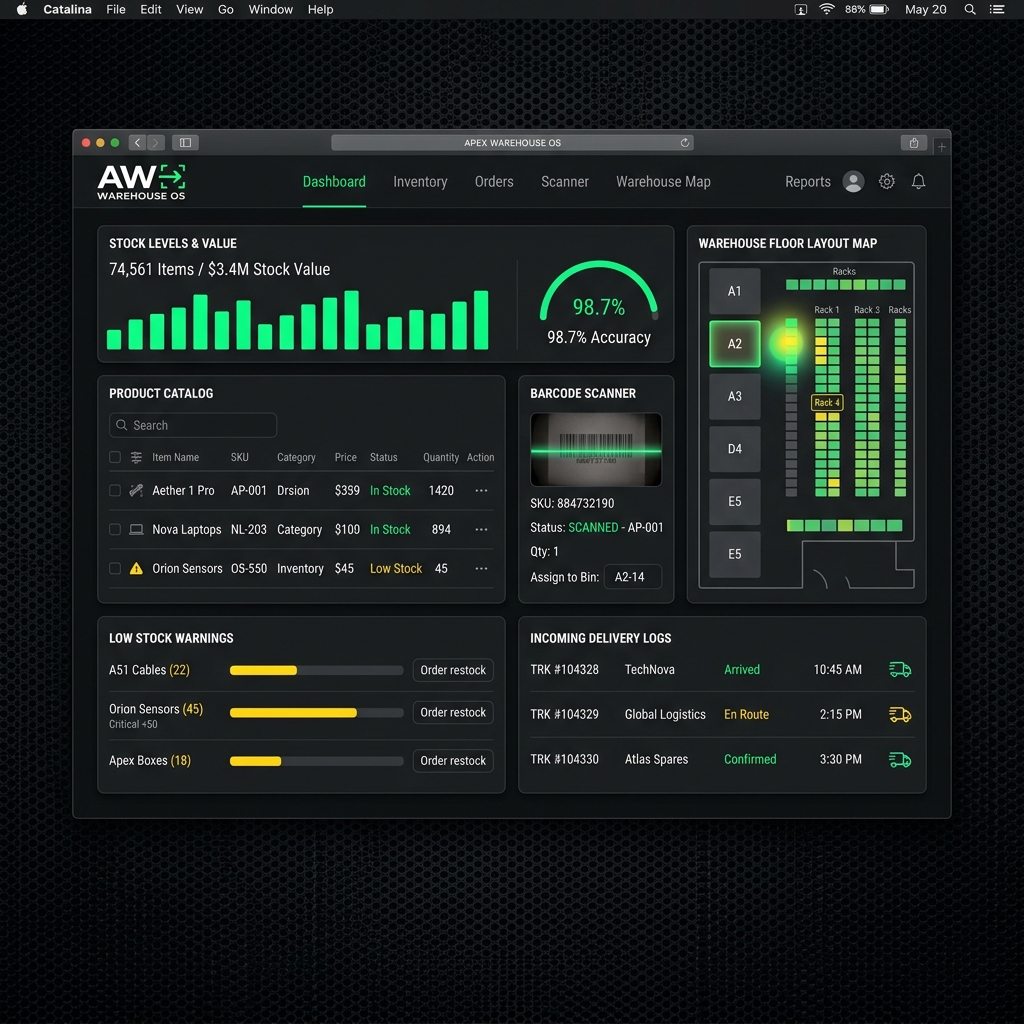The width and height of the screenshot is (1024, 1024).
Task: Toggle the sidebar panel icon
Action: [x=185, y=142]
